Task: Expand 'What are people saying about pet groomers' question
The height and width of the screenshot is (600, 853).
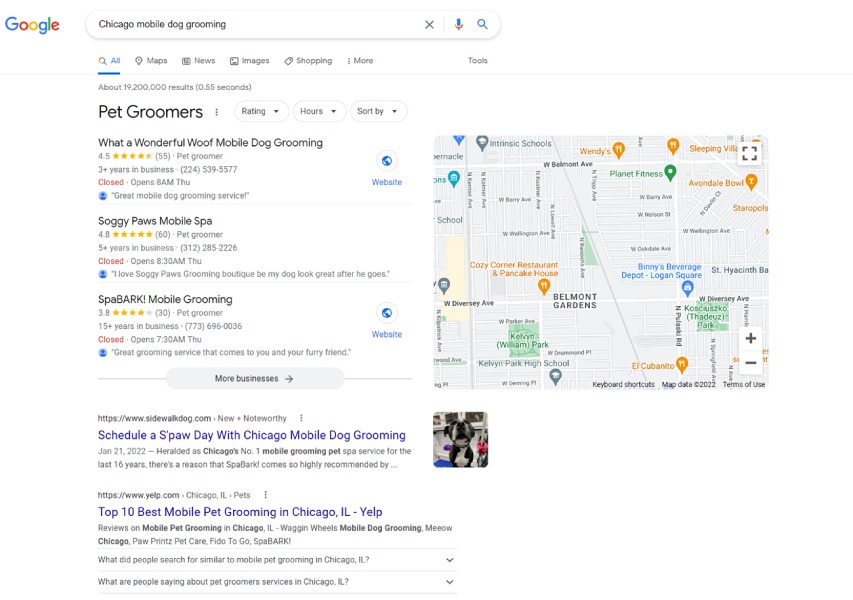Action: pyautogui.click(x=277, y=582)
